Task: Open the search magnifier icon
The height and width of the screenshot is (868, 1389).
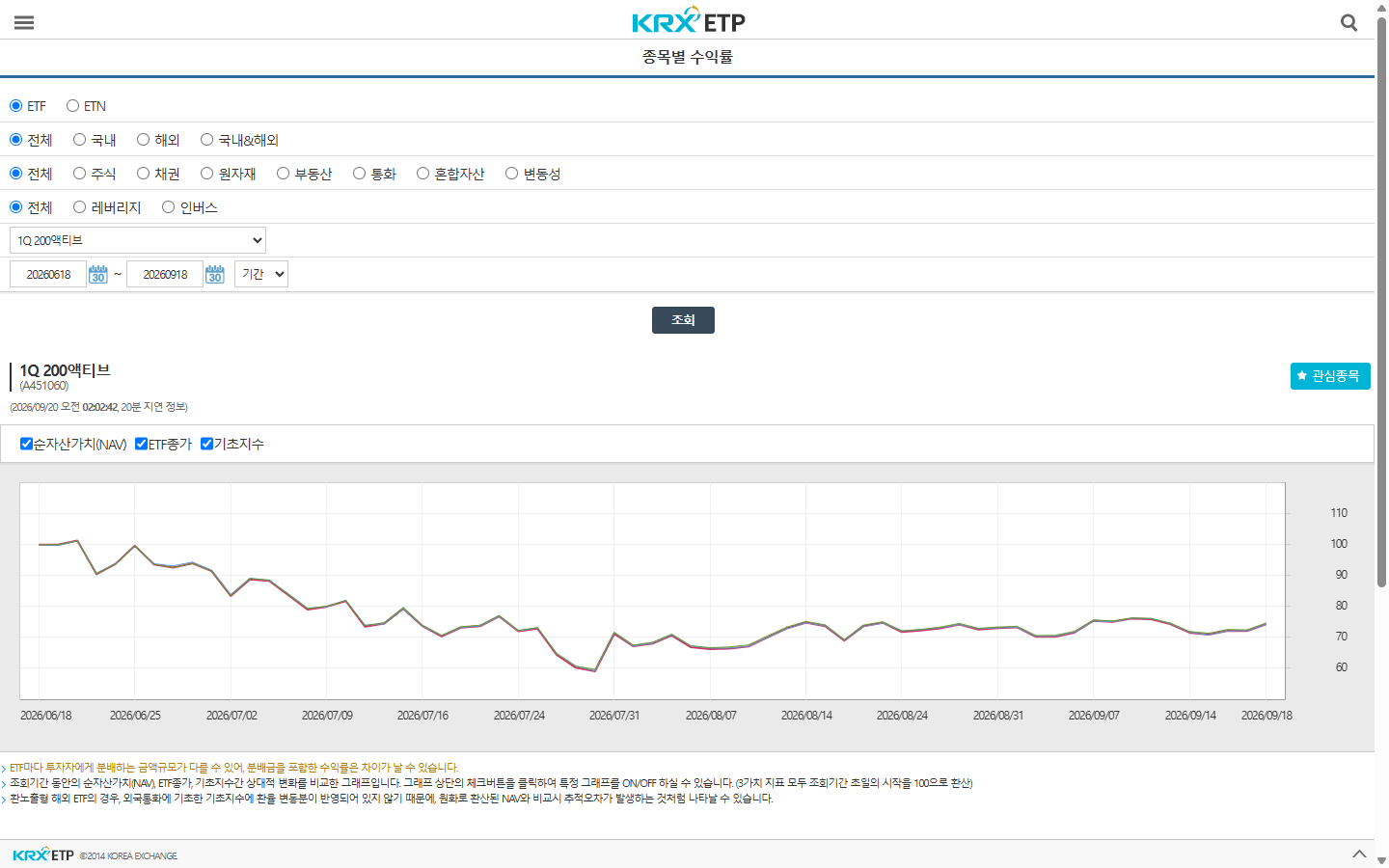Action: (x=1349, y=22)
